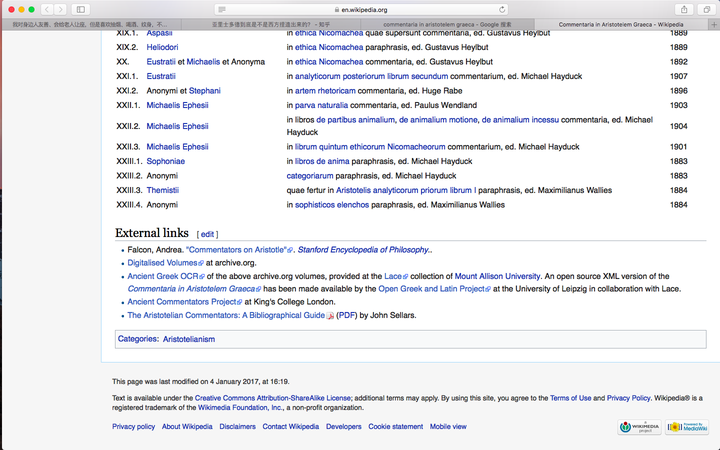The height and width of the screenshot is (450, 720).
Task: Open the Digitalised Volumes link
Action: pyautogui.click(x=165, y=263)
